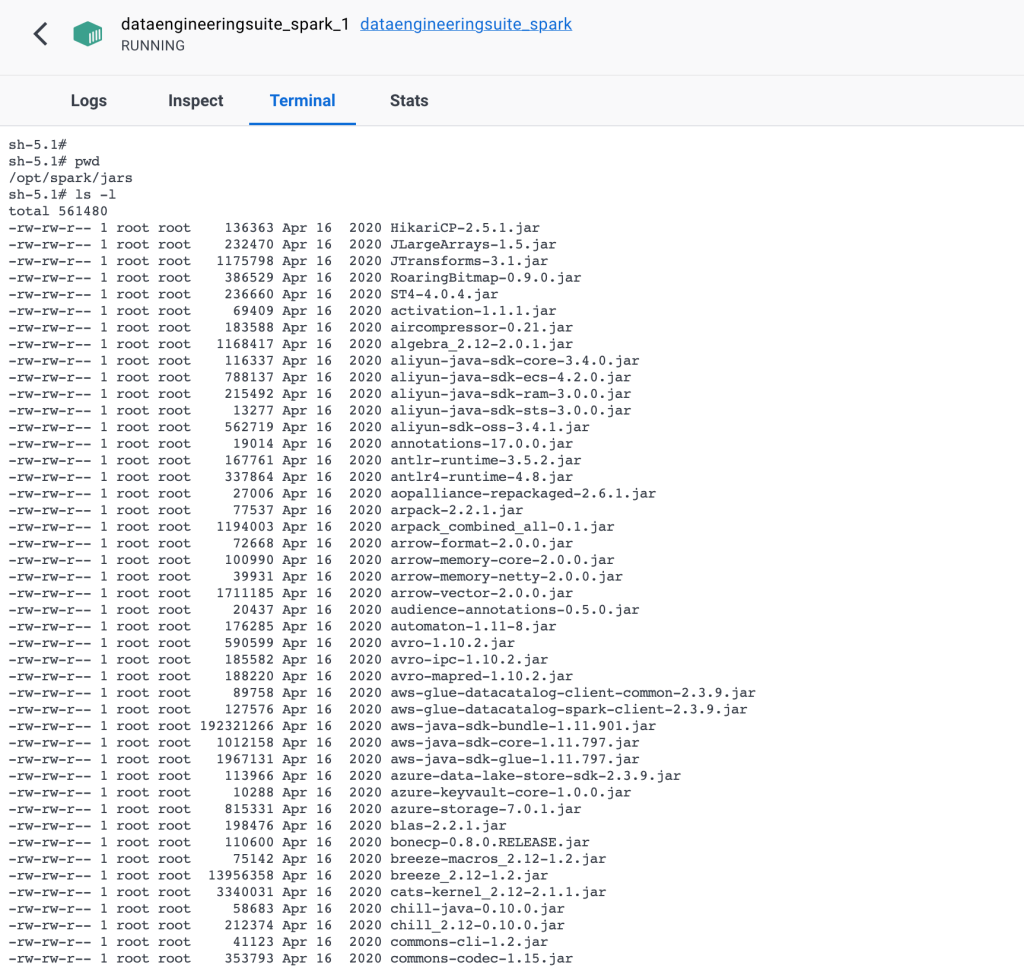Screen dimensions: 1024x975
Task: Go back using the left arrow
Action: [x=39, y=33]
